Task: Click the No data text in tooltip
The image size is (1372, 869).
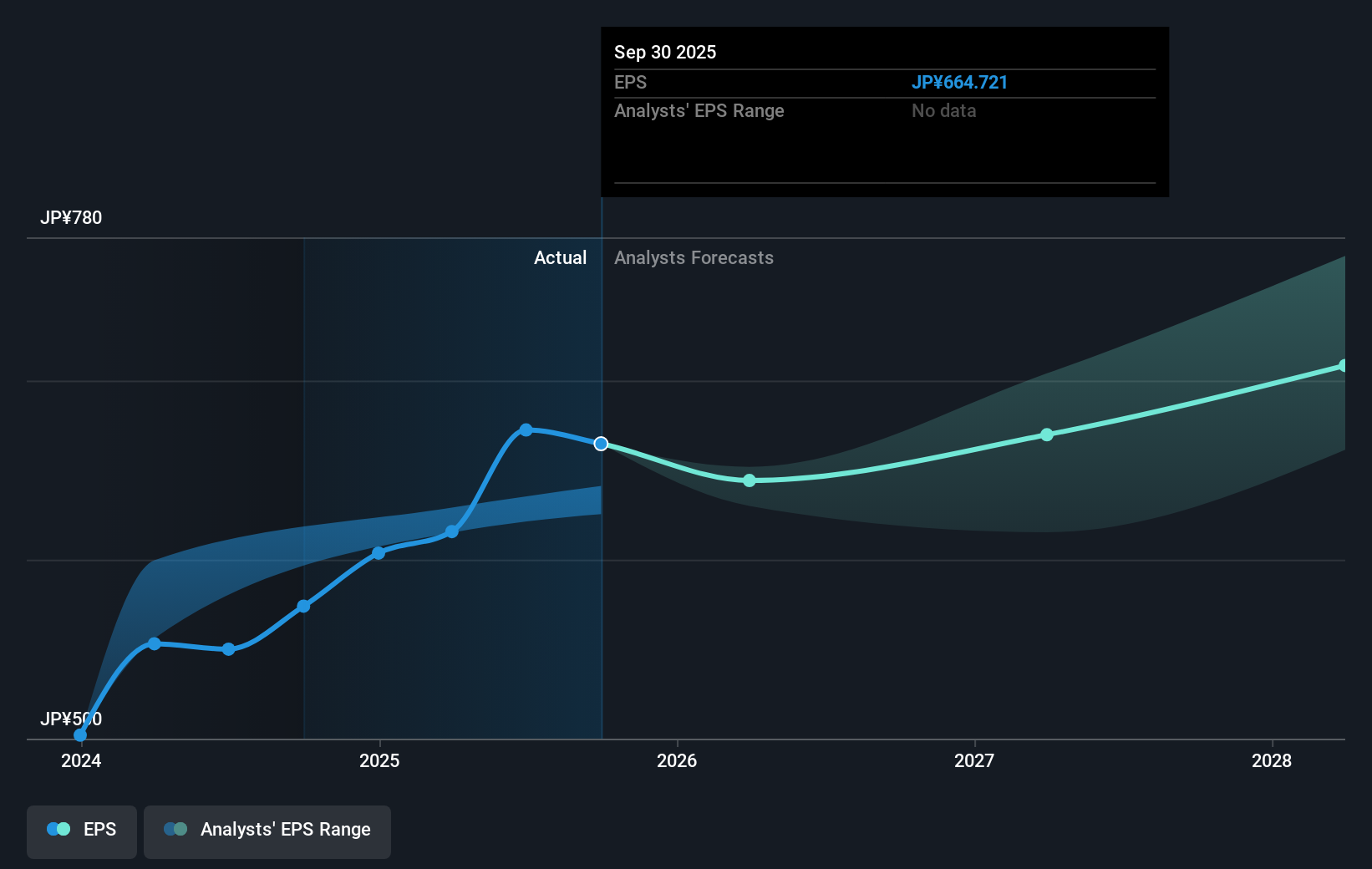Action: (943, 110)
